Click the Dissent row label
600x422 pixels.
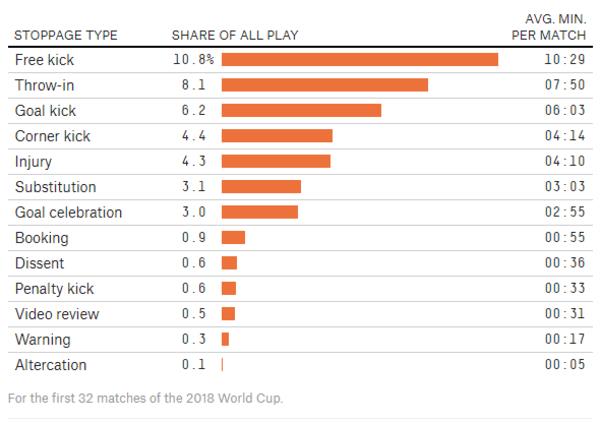coord(40,263)
